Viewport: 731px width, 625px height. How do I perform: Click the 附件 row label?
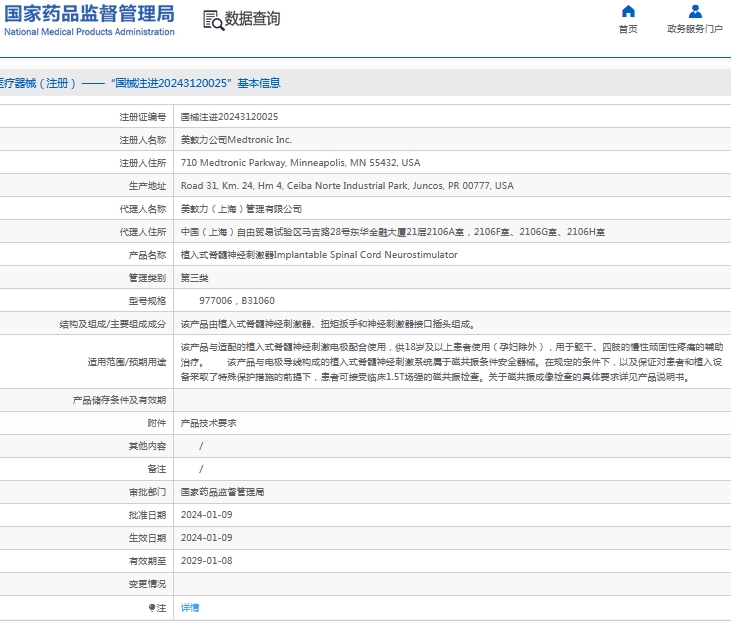157,423
